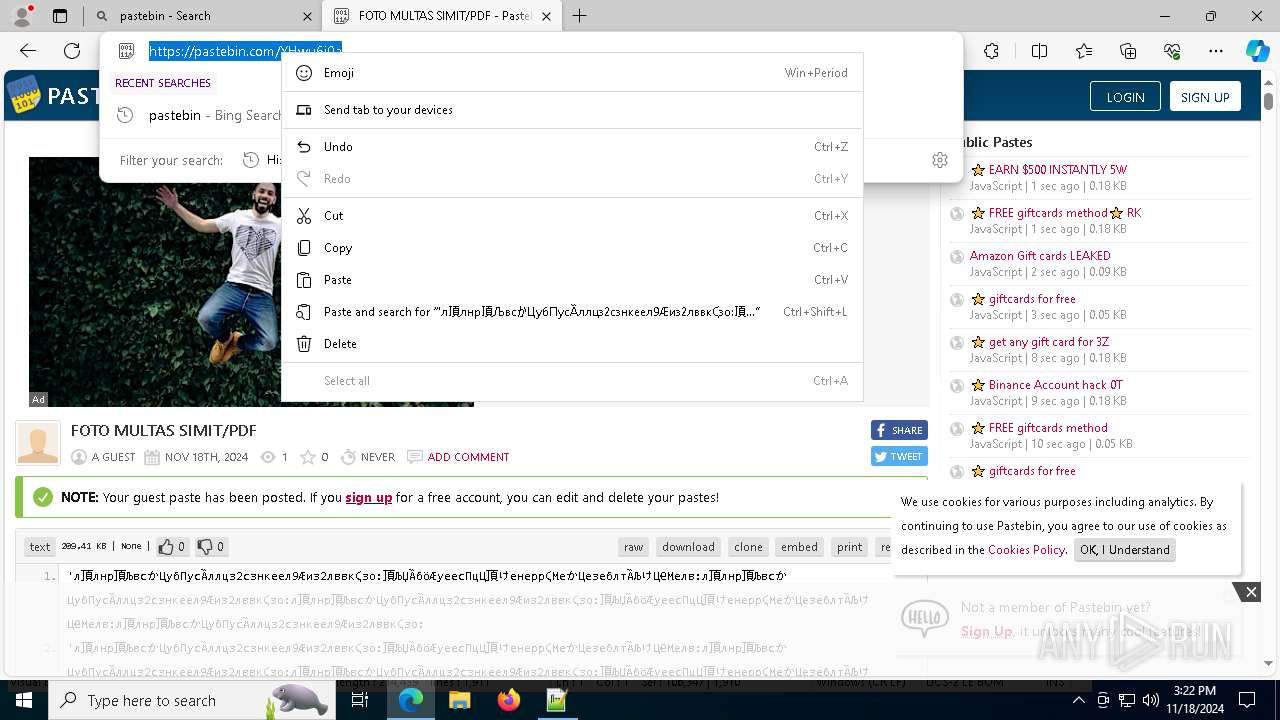
Task: Click the thumbs down dislike icon
Action: pyautogui.click(x=205, y=546)
